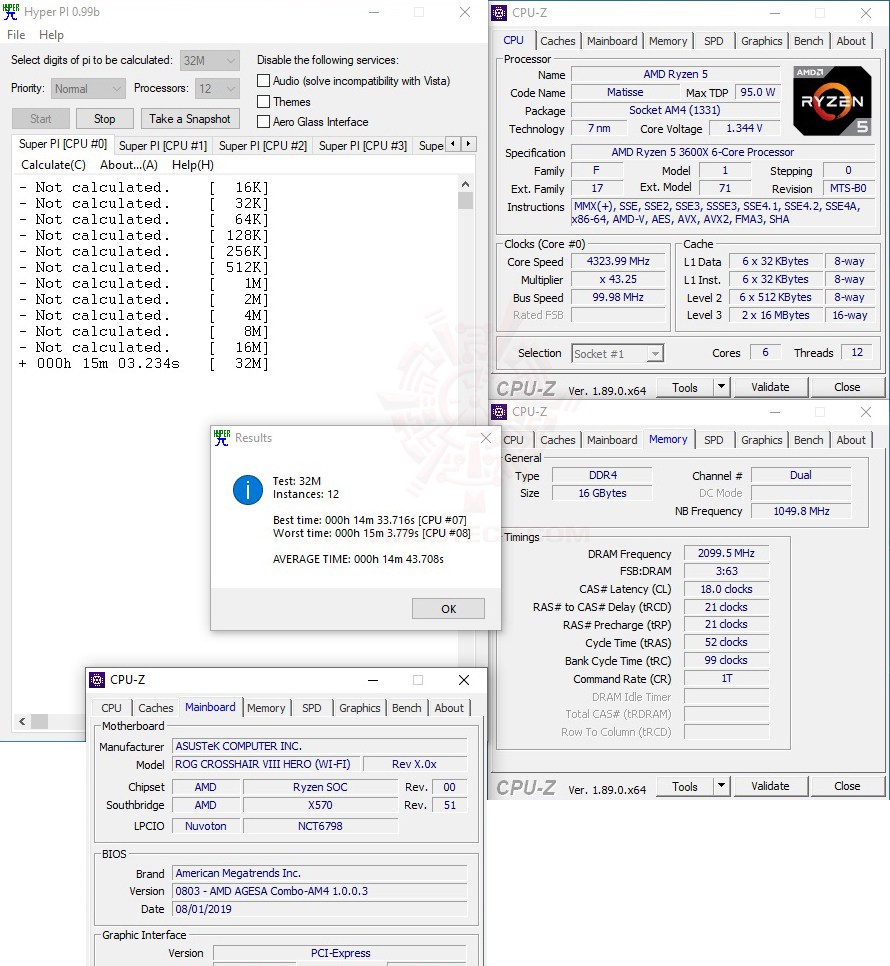890x966 pixels.
Task: Click the CPU-Z icon on the Memory window
Action: [x=497, y=411]
